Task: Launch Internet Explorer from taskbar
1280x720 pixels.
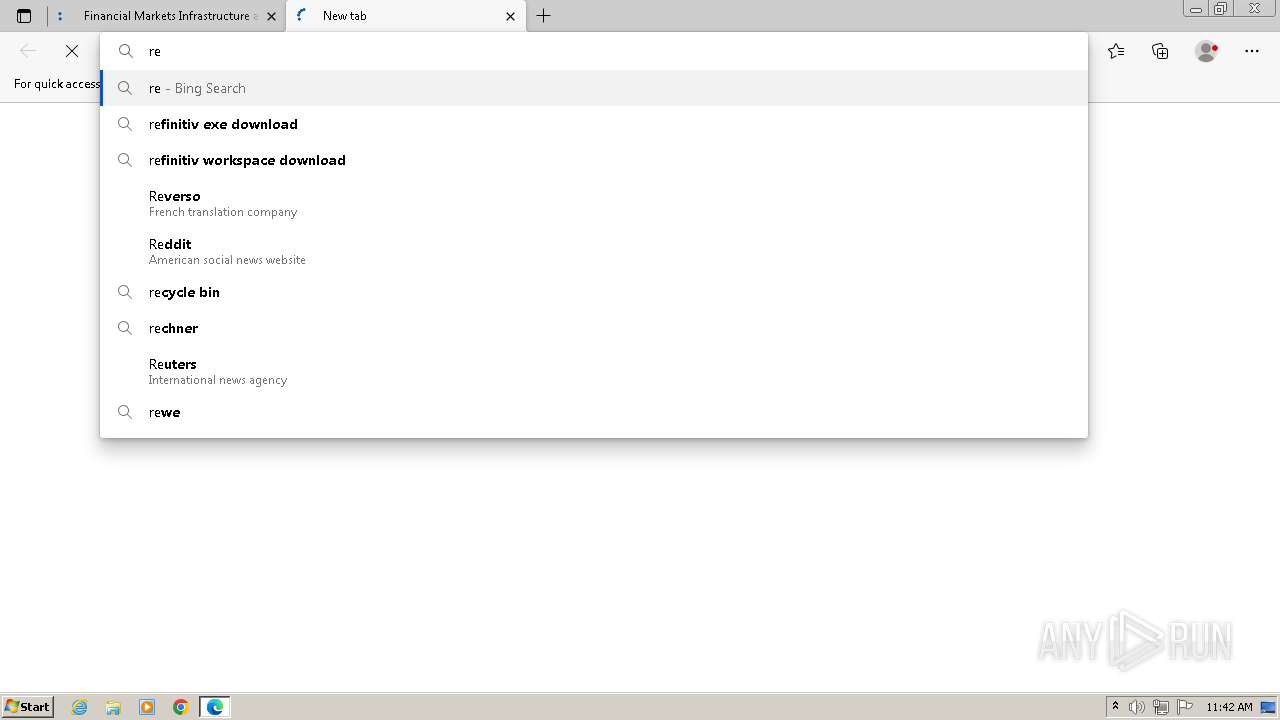Action: [x=80, y=707]
